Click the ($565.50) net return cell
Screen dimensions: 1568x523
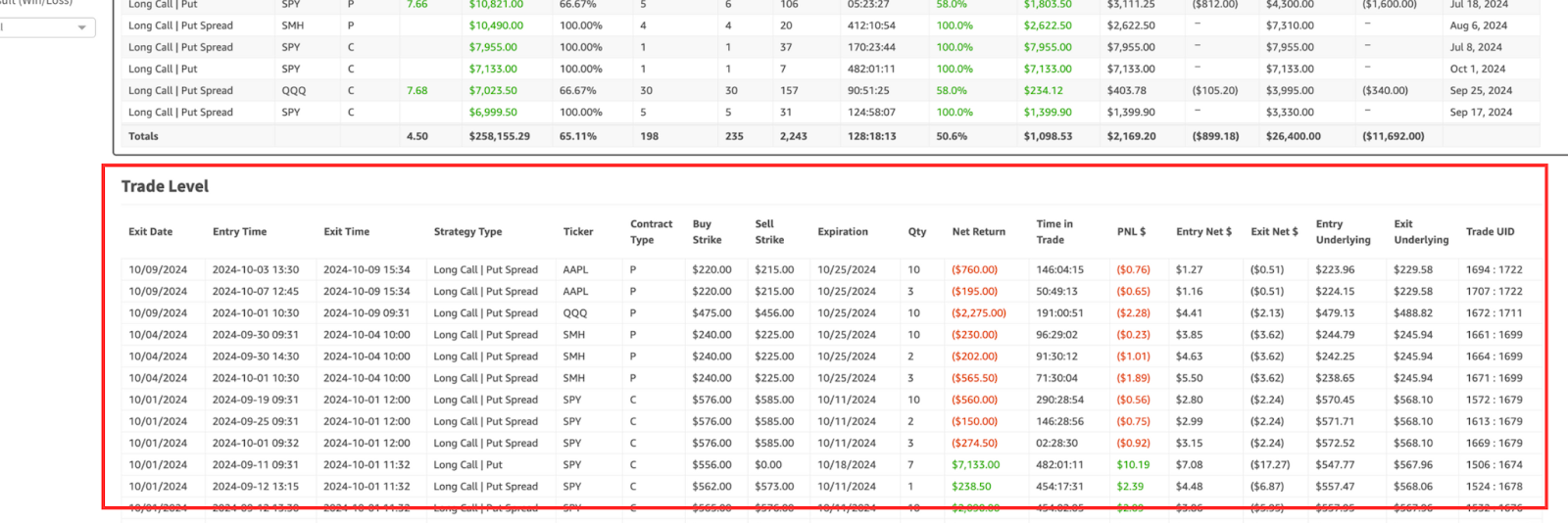(974, 378)
